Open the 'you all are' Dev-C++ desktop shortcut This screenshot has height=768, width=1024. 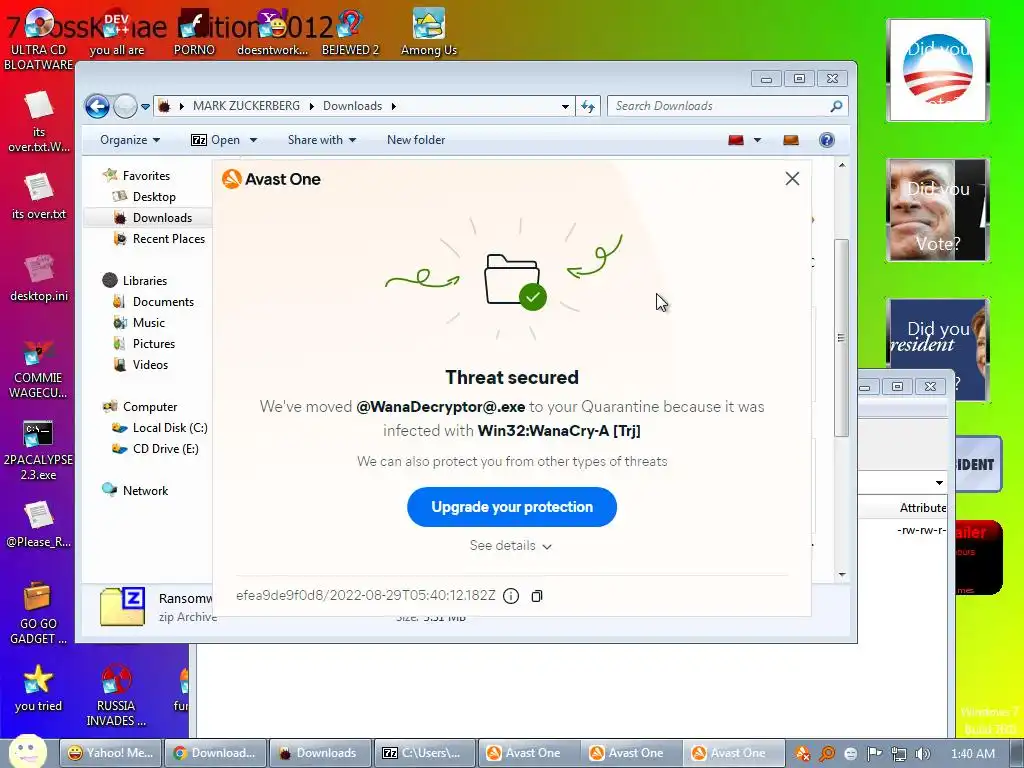(116, 33)
